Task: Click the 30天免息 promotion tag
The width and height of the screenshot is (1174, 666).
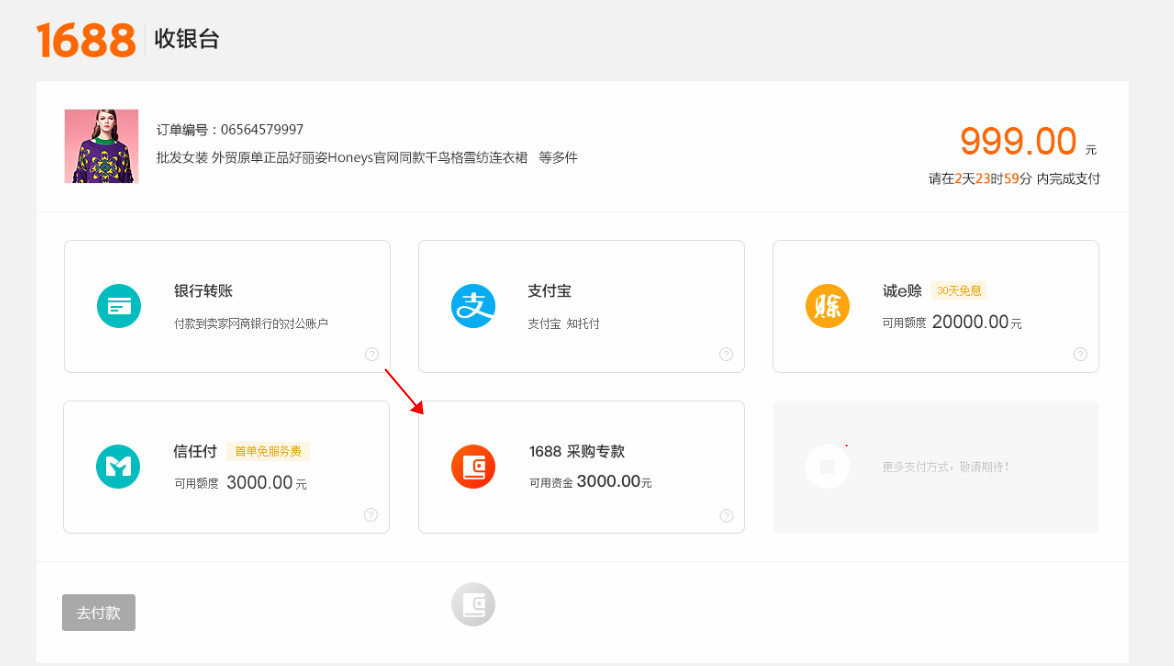Action: tap(959, 290)
